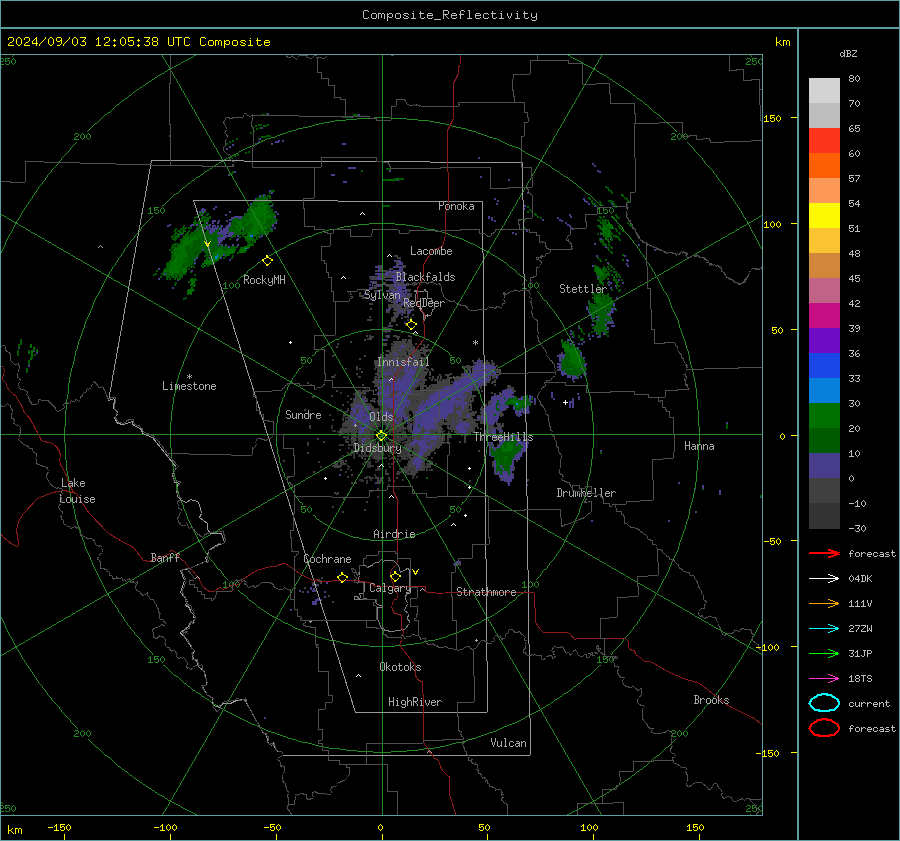Click the asterisk marker above Limestone
Image resolution: width=900 pixels, height=841 pixels.
click(x=189, y=377)
